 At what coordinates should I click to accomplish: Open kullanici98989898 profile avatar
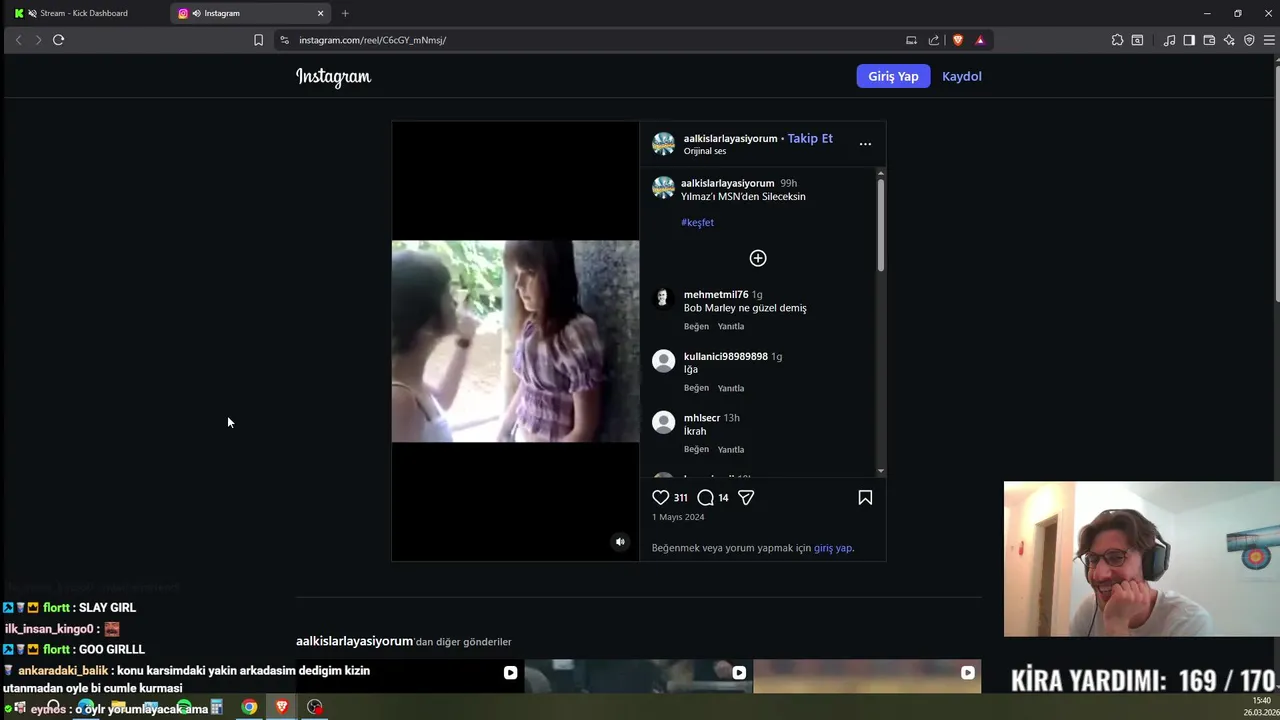click(663, 361)
